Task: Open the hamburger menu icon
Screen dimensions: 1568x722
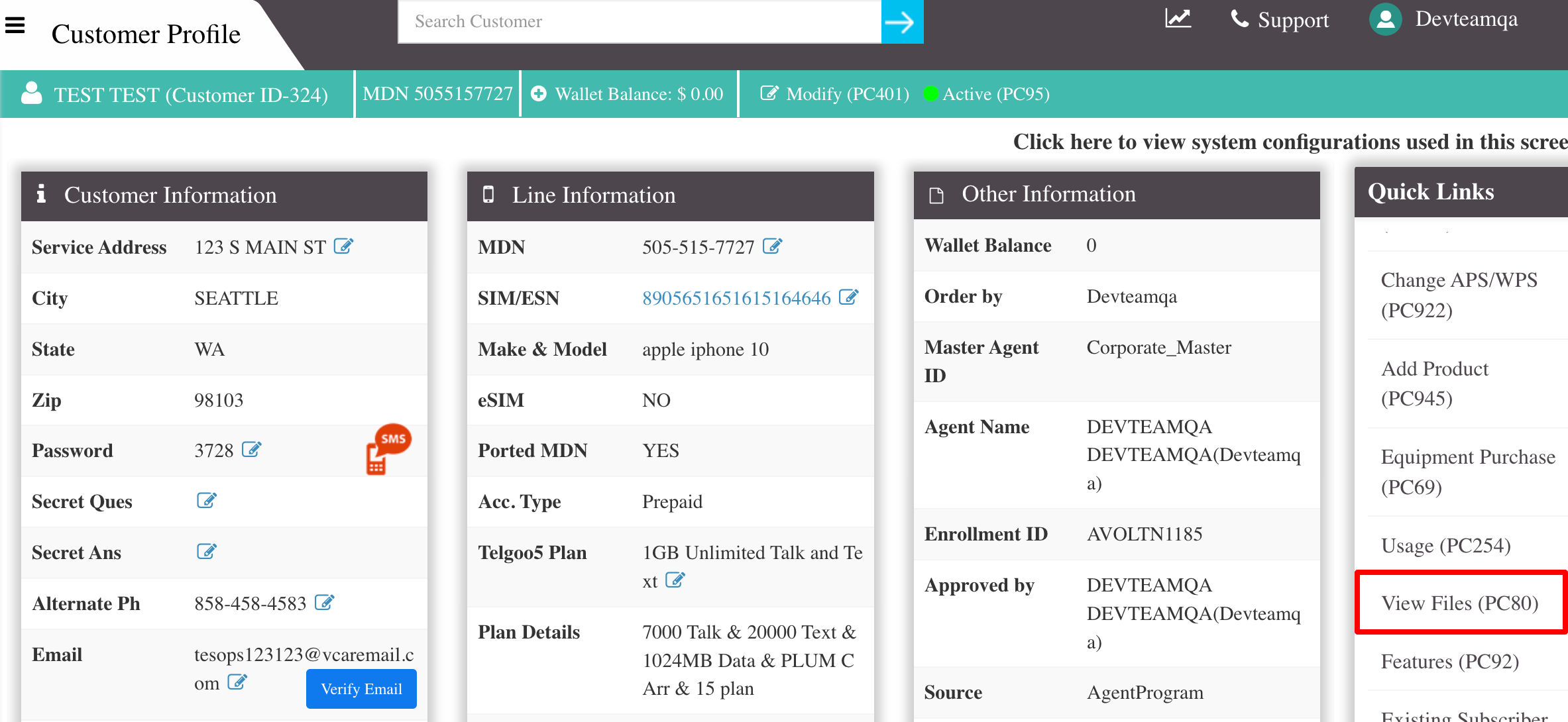Action: click(15, 25)
